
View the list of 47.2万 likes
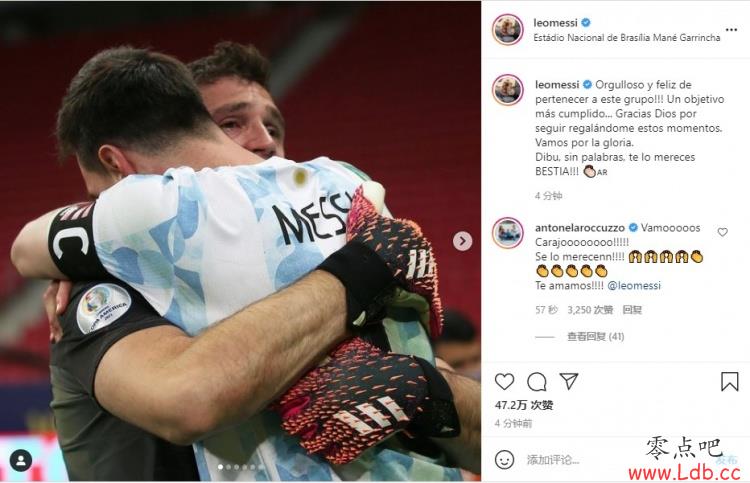pyautogui.click(x=524, y=405)
